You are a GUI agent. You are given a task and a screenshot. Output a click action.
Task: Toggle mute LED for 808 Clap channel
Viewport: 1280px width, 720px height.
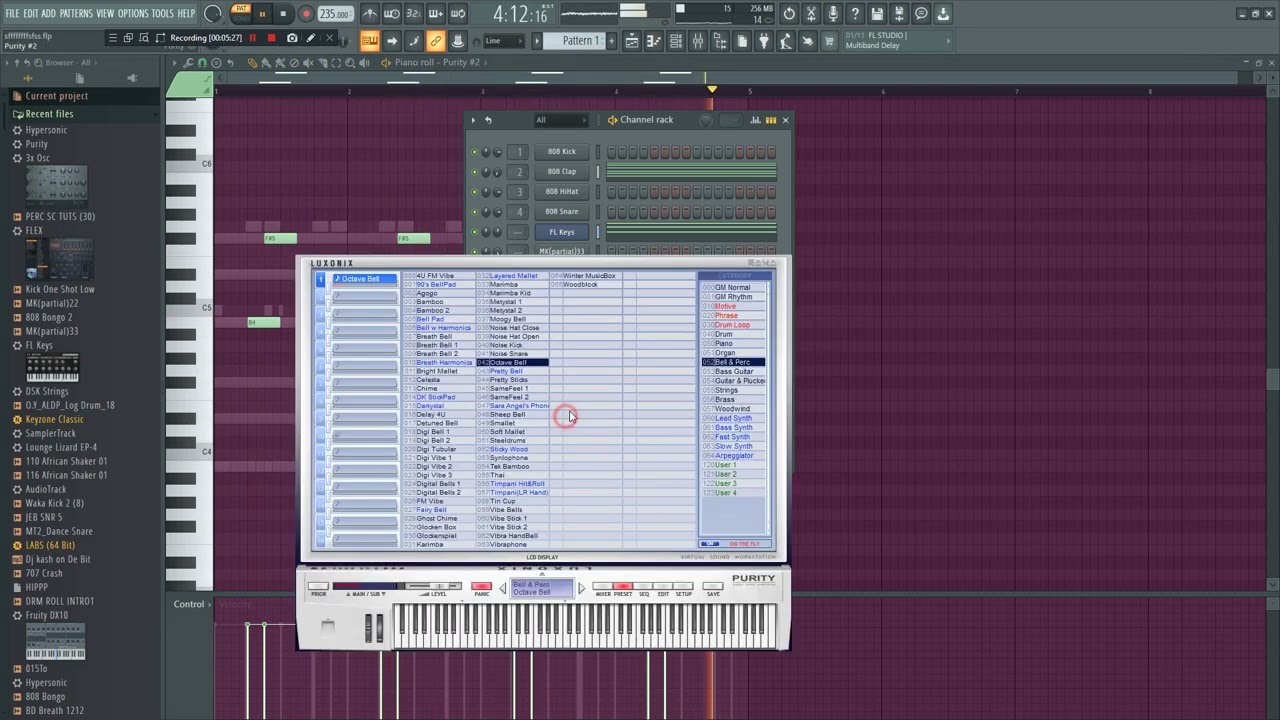[474, 172]
